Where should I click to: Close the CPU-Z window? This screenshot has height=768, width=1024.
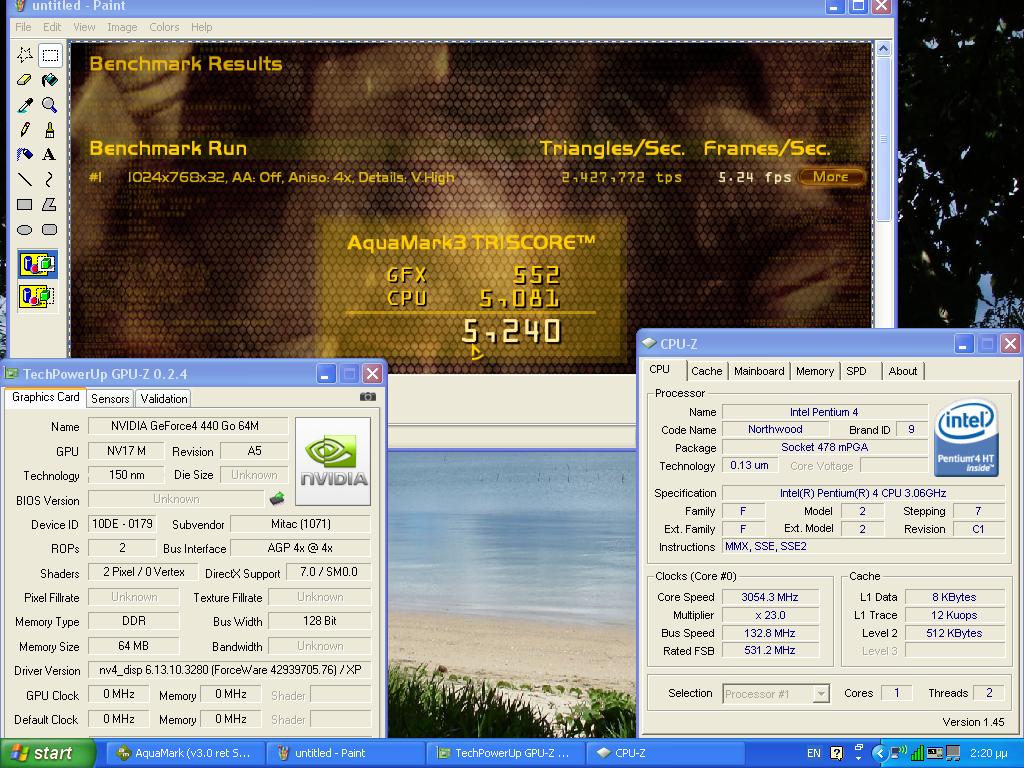click(1010, 343)
